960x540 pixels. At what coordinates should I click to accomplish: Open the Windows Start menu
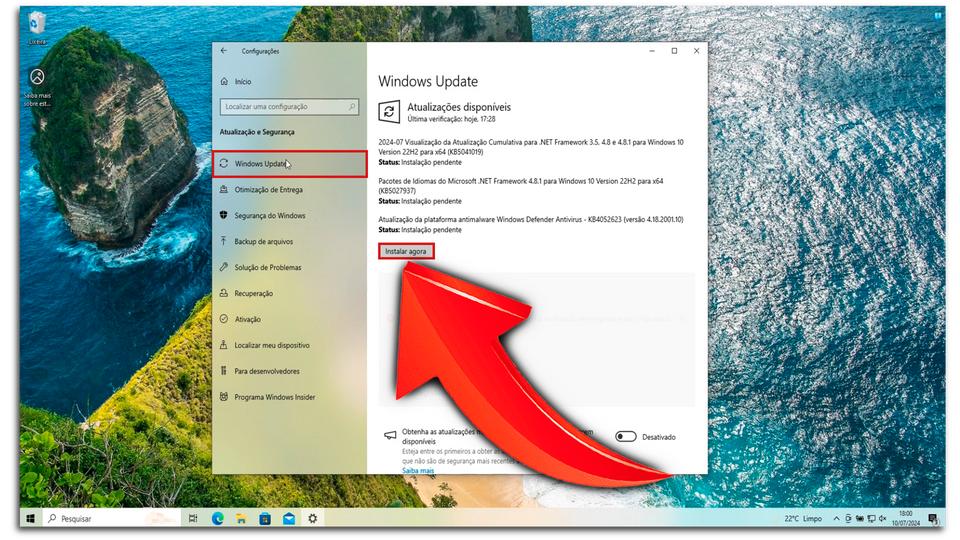[x=31, y=519]
